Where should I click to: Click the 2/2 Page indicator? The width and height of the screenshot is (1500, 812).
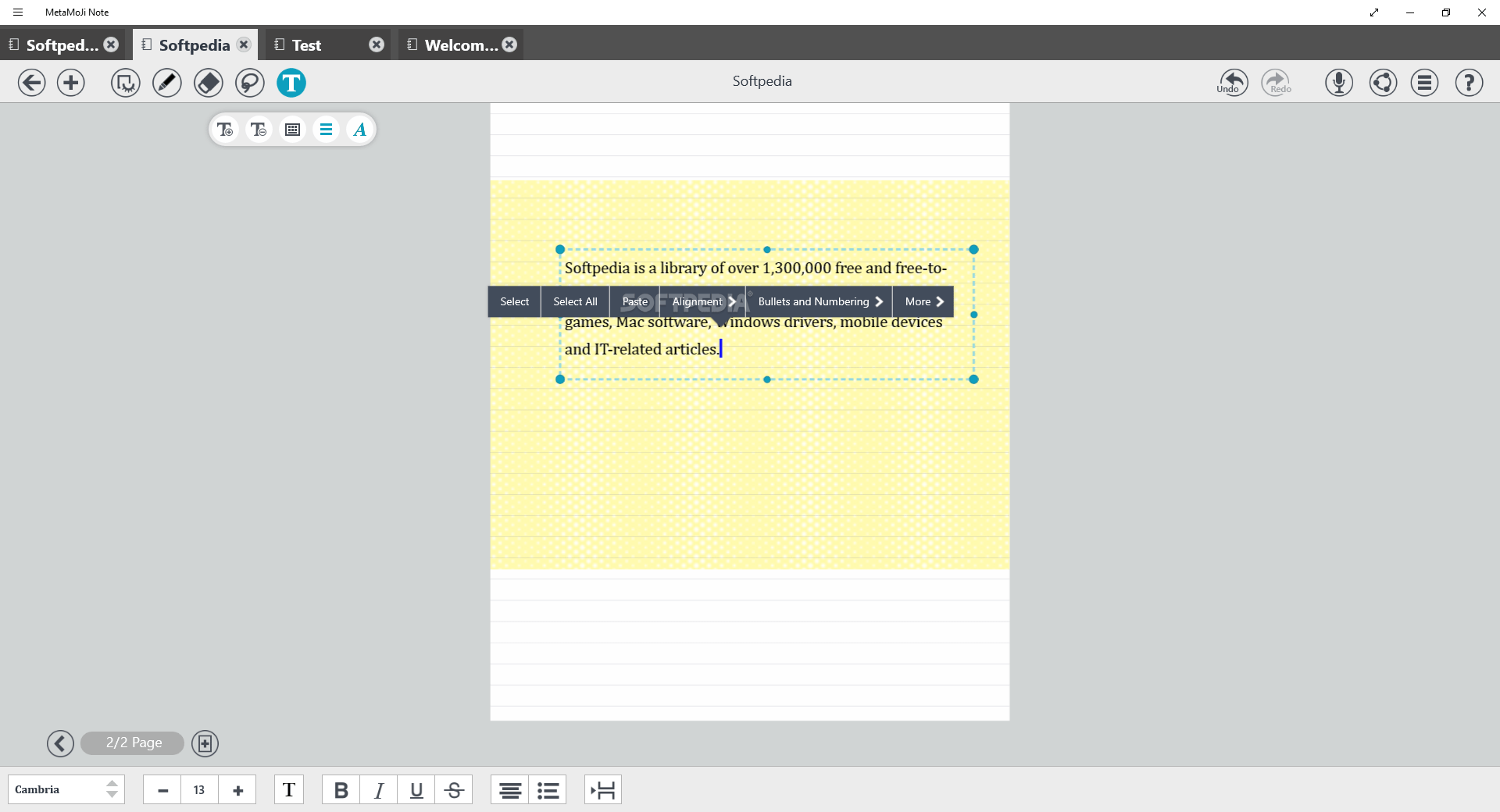pos(133,743)
